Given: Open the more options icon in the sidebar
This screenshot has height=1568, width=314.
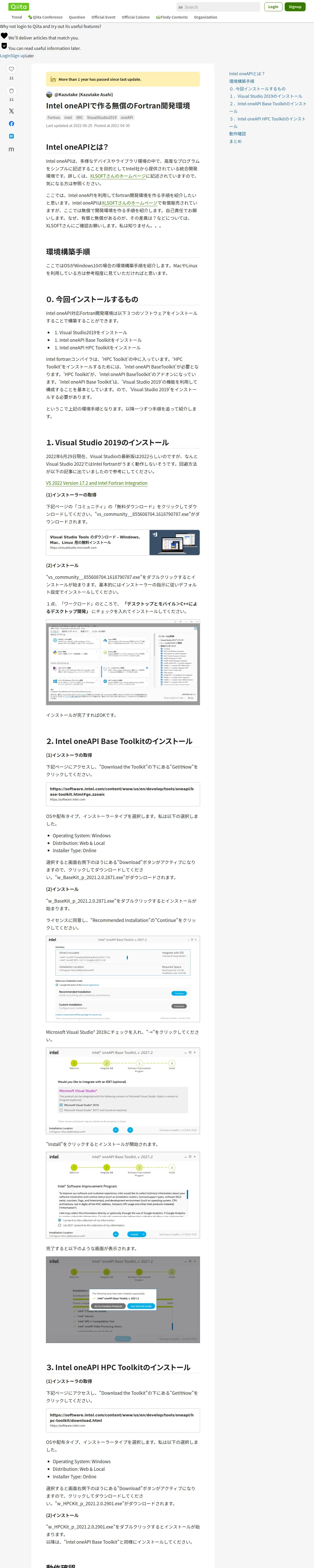Looking at the screenshot, I should (x=11, y=149).
